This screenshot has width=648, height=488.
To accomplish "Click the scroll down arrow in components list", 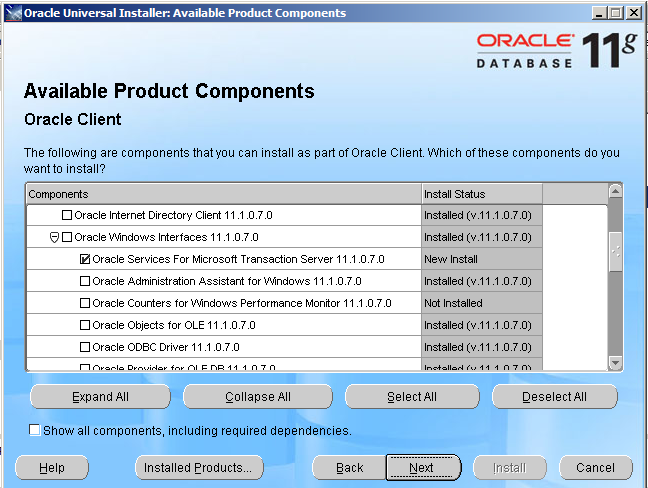I will click(615, 363).
